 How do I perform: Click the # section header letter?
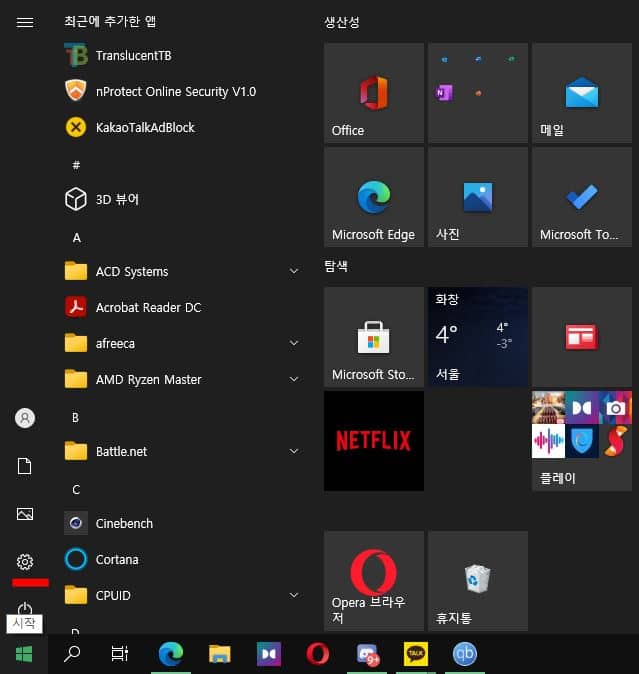point(76,165)
